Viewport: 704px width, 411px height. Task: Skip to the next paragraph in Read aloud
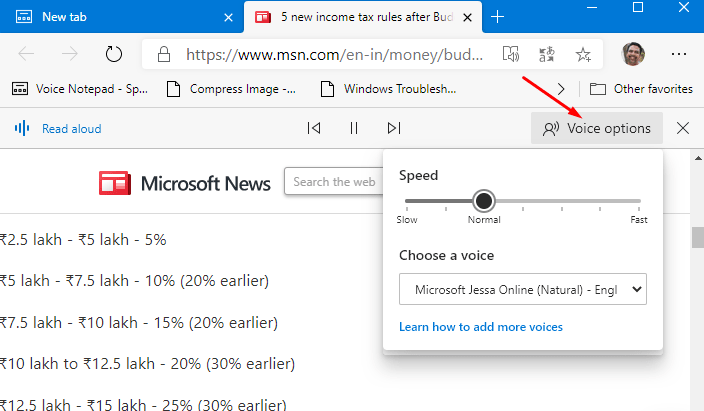click(x=394, y=128)
